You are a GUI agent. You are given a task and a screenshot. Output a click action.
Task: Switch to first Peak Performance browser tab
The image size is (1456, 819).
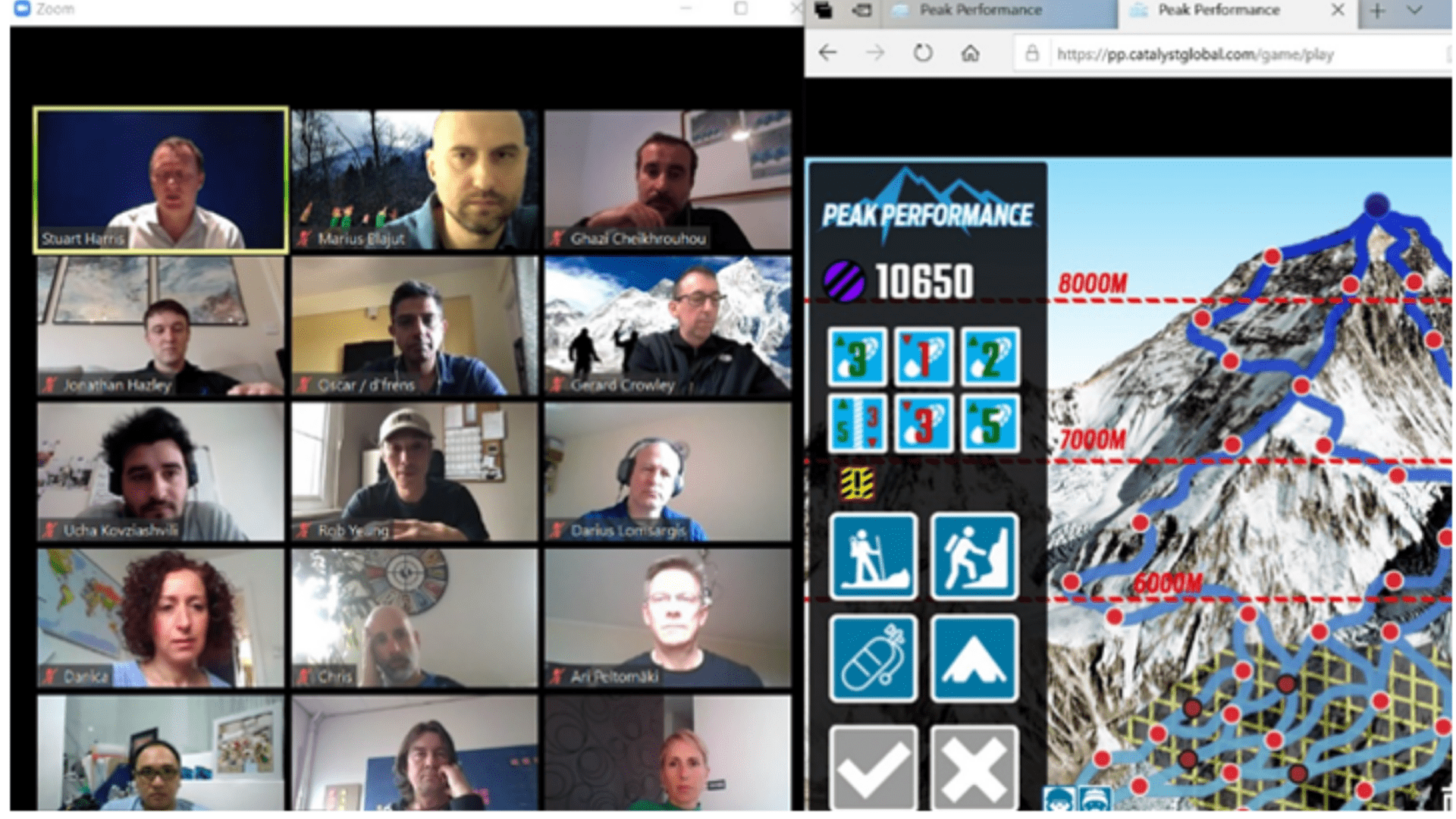click(981, 11)
